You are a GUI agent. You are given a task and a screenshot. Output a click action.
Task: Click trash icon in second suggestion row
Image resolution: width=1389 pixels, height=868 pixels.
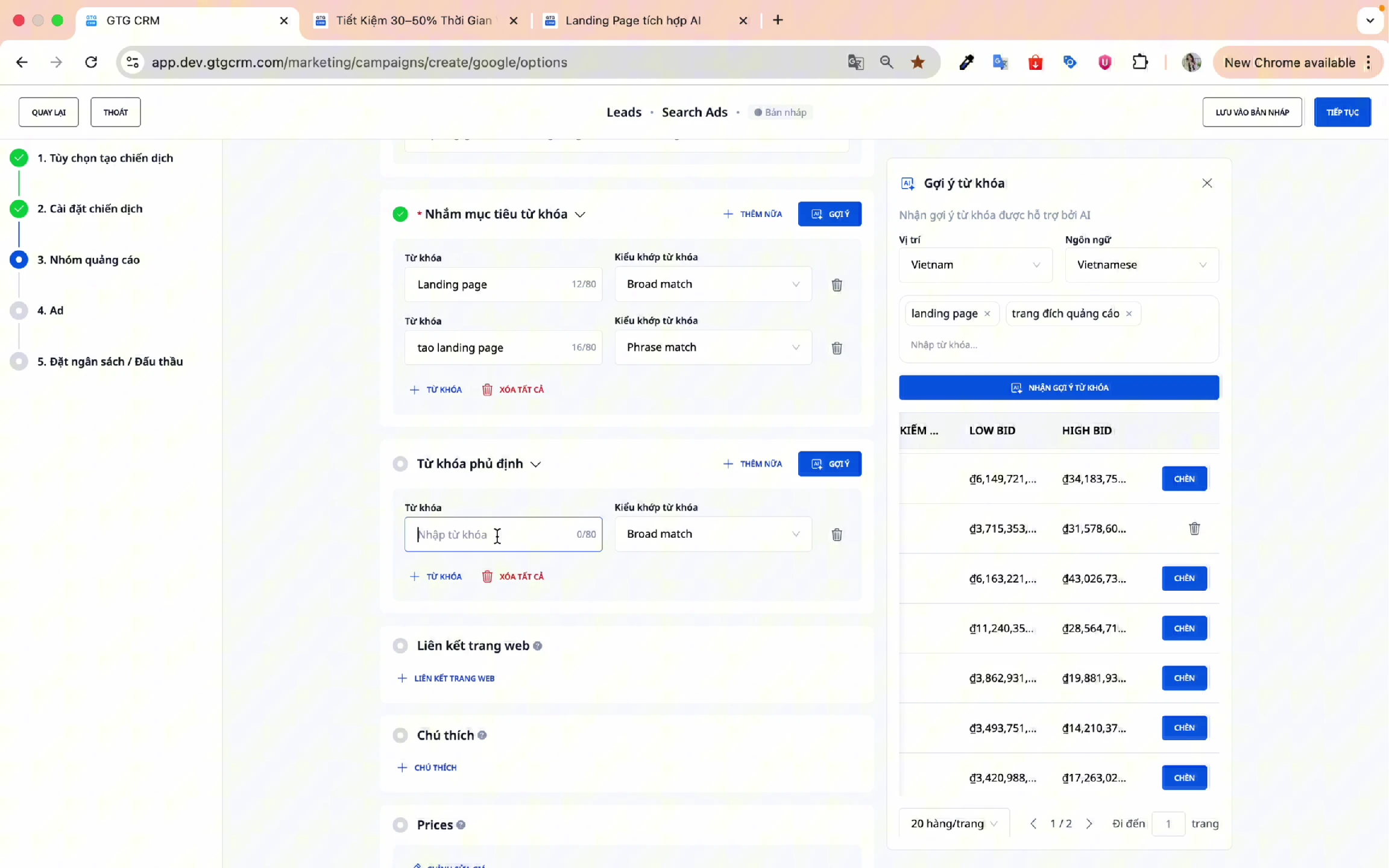tap(1194, 529)
